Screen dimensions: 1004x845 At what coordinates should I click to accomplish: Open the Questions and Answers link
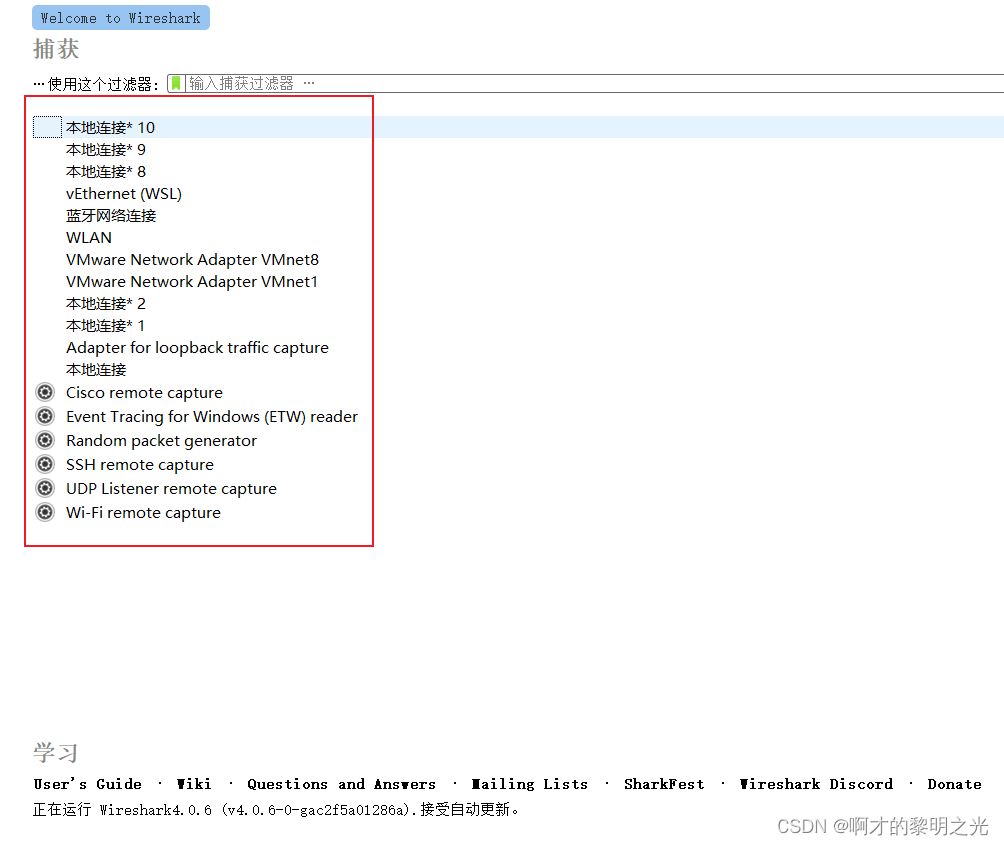coord(341,784)
